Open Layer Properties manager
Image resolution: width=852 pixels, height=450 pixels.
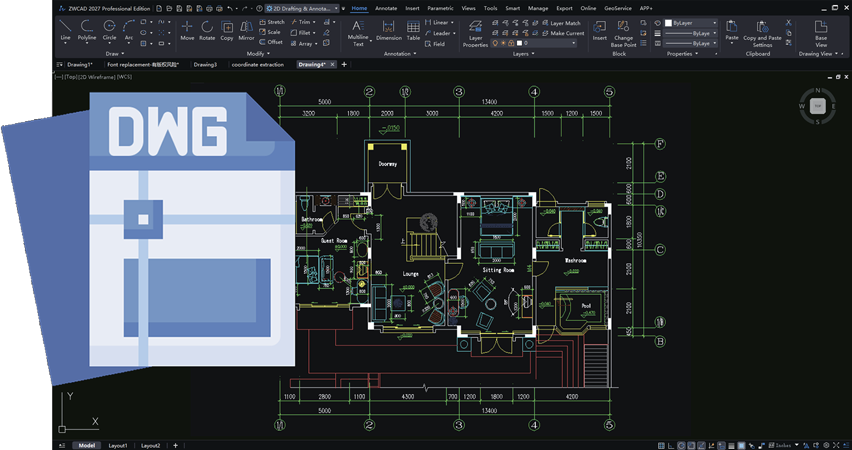click(x=475, y=34)
